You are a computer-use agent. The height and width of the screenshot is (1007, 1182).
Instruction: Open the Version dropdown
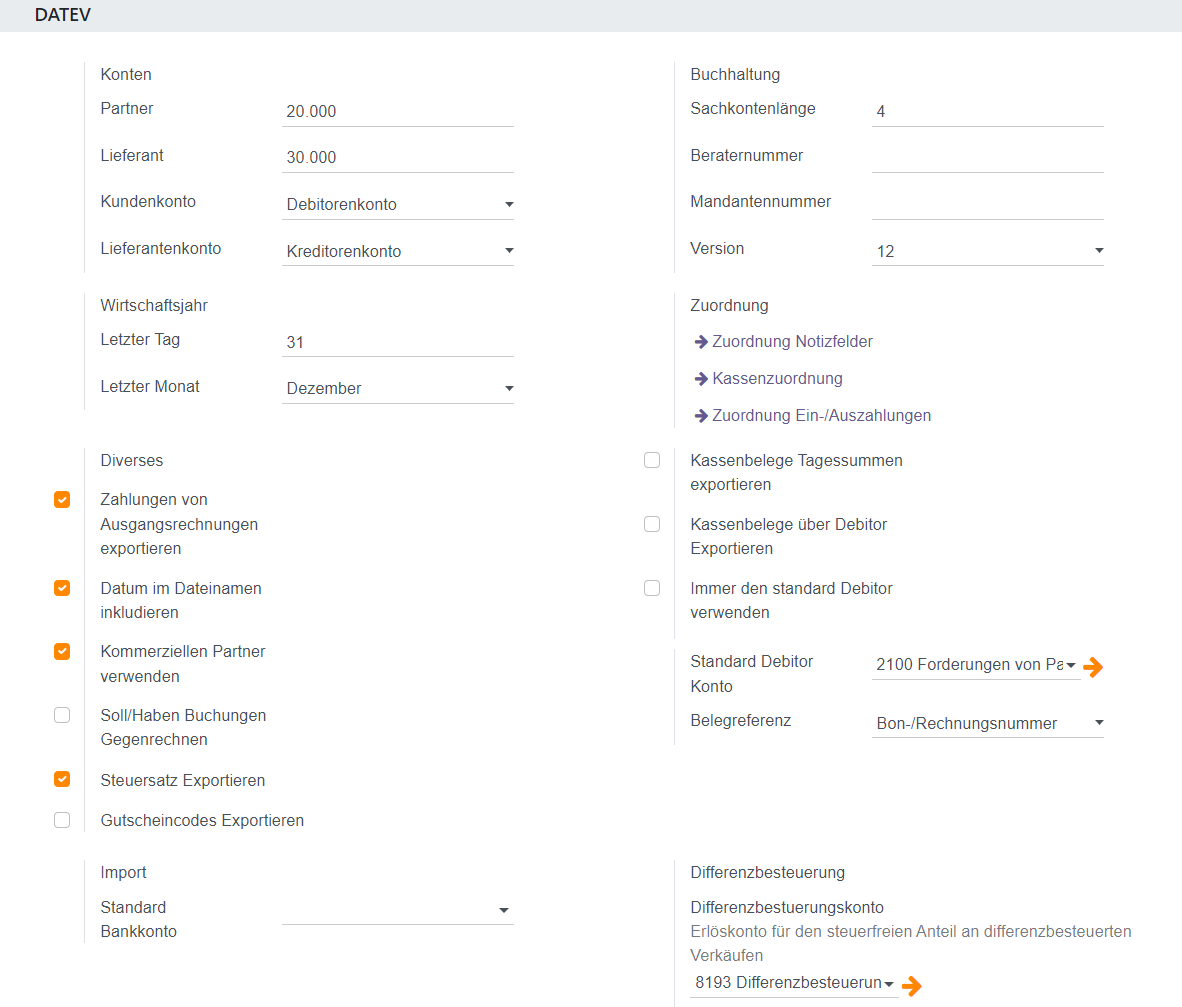pos(987,251)
